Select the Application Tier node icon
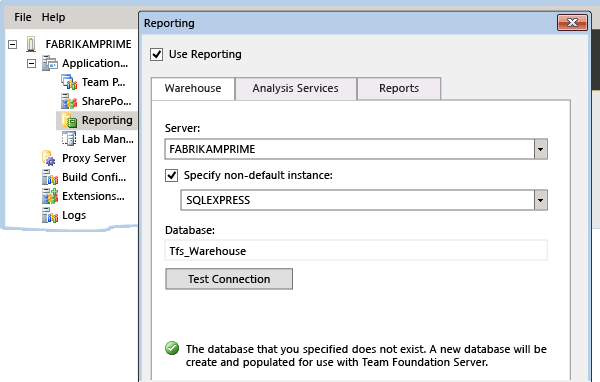The image size is (600, 382). click(50, 63)
